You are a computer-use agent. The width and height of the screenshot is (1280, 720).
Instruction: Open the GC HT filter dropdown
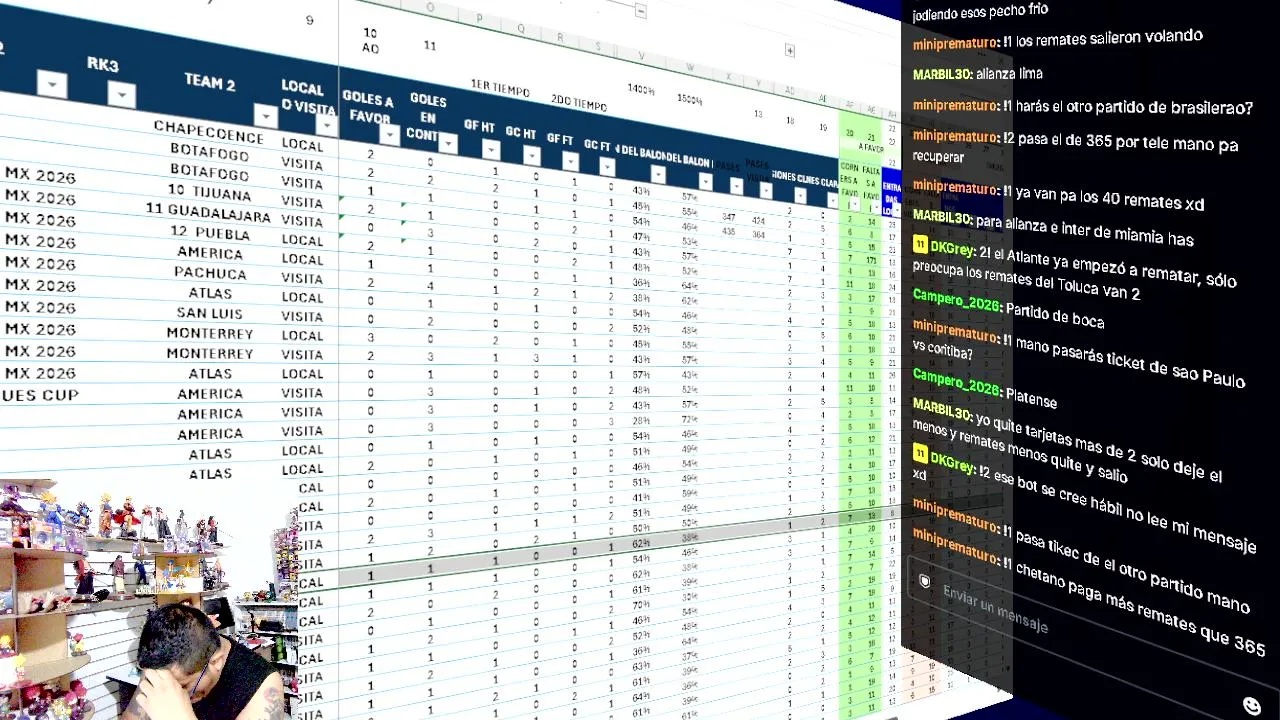tap(532, 155)
